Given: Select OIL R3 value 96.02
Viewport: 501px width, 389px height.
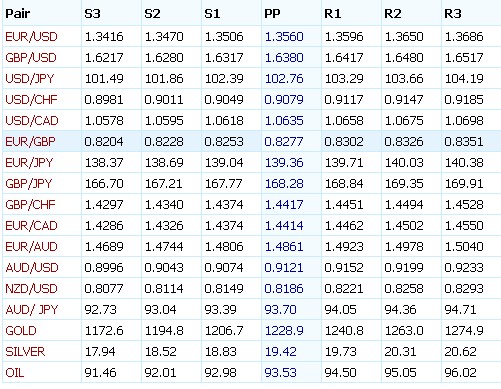Looking at the screenshot, I should tap(460, 373).
